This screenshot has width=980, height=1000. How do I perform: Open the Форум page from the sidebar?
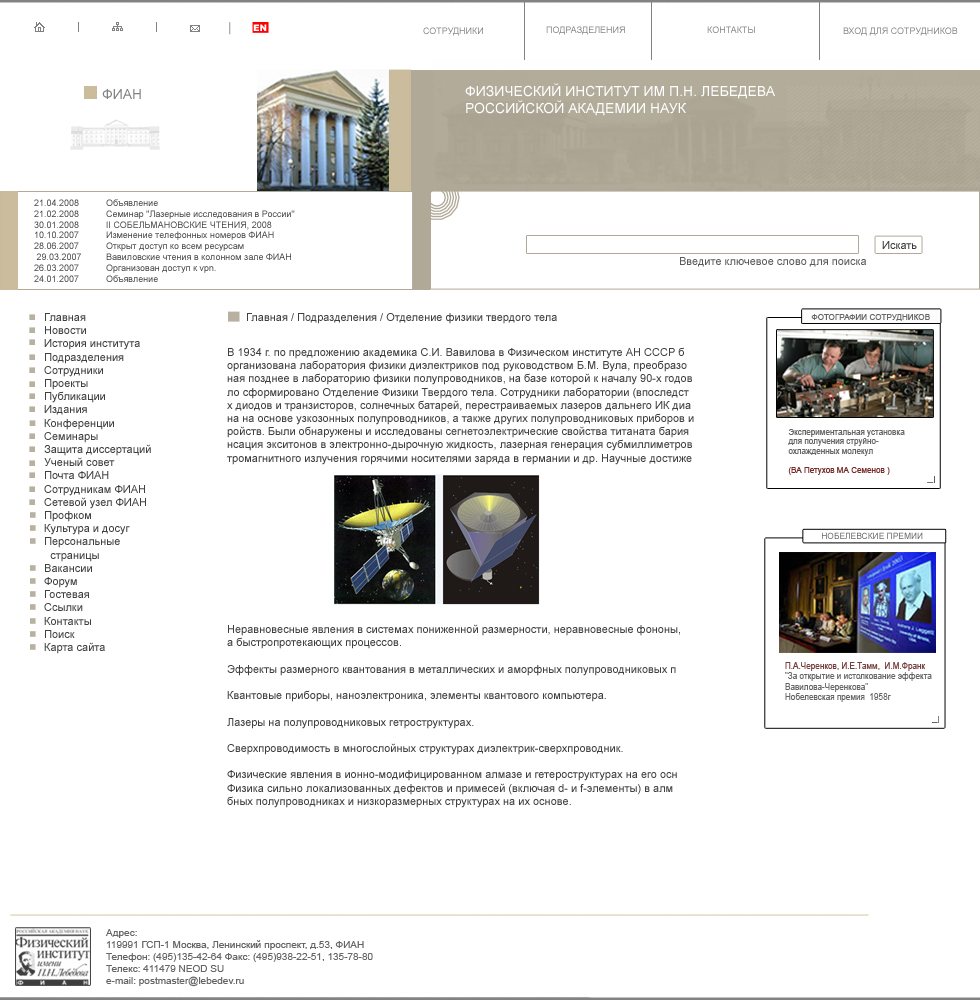(58, 581)
